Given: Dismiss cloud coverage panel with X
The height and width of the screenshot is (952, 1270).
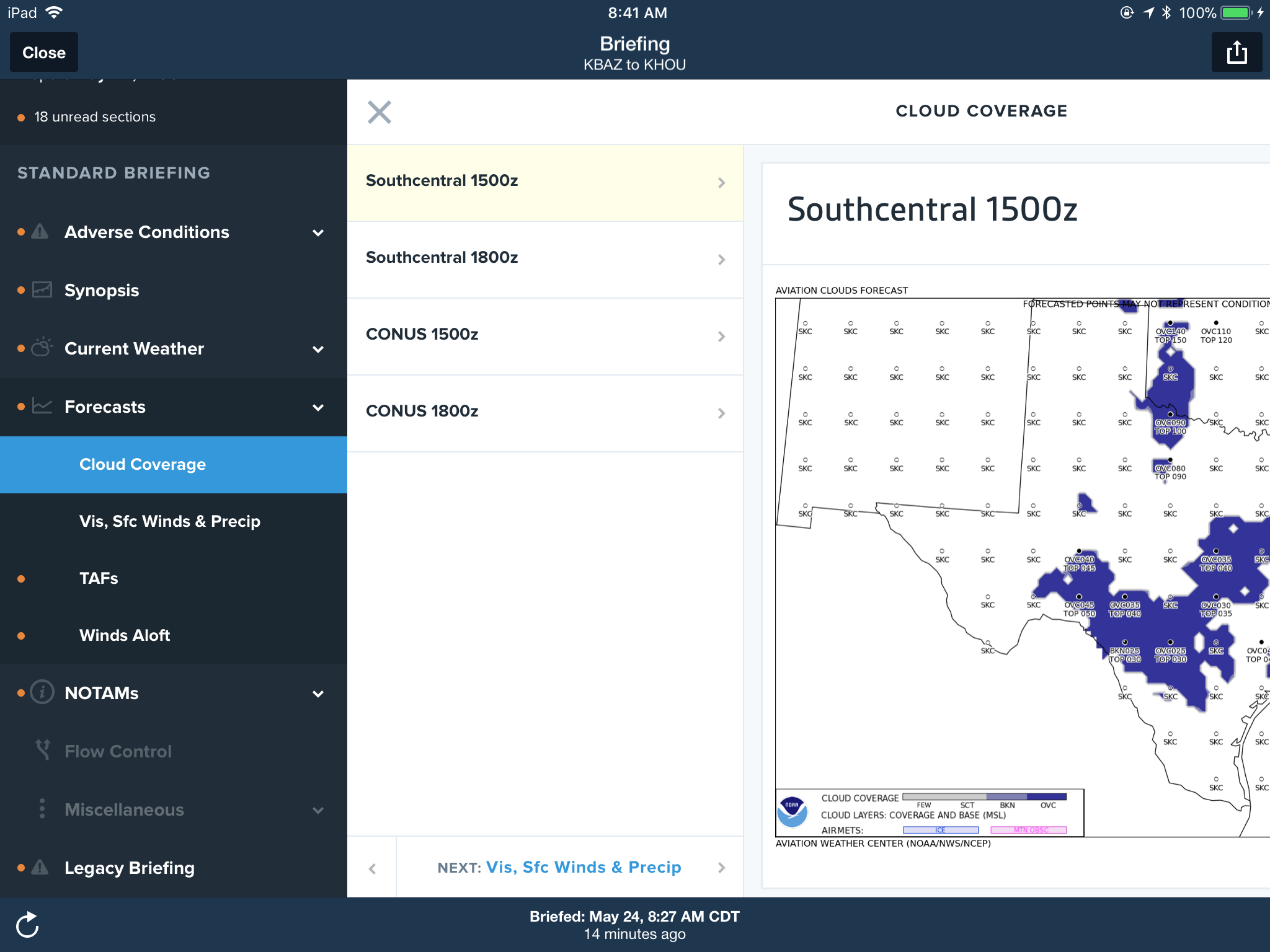Looking at the screenshot, I should pyautogui.click(x=380, y=110).
